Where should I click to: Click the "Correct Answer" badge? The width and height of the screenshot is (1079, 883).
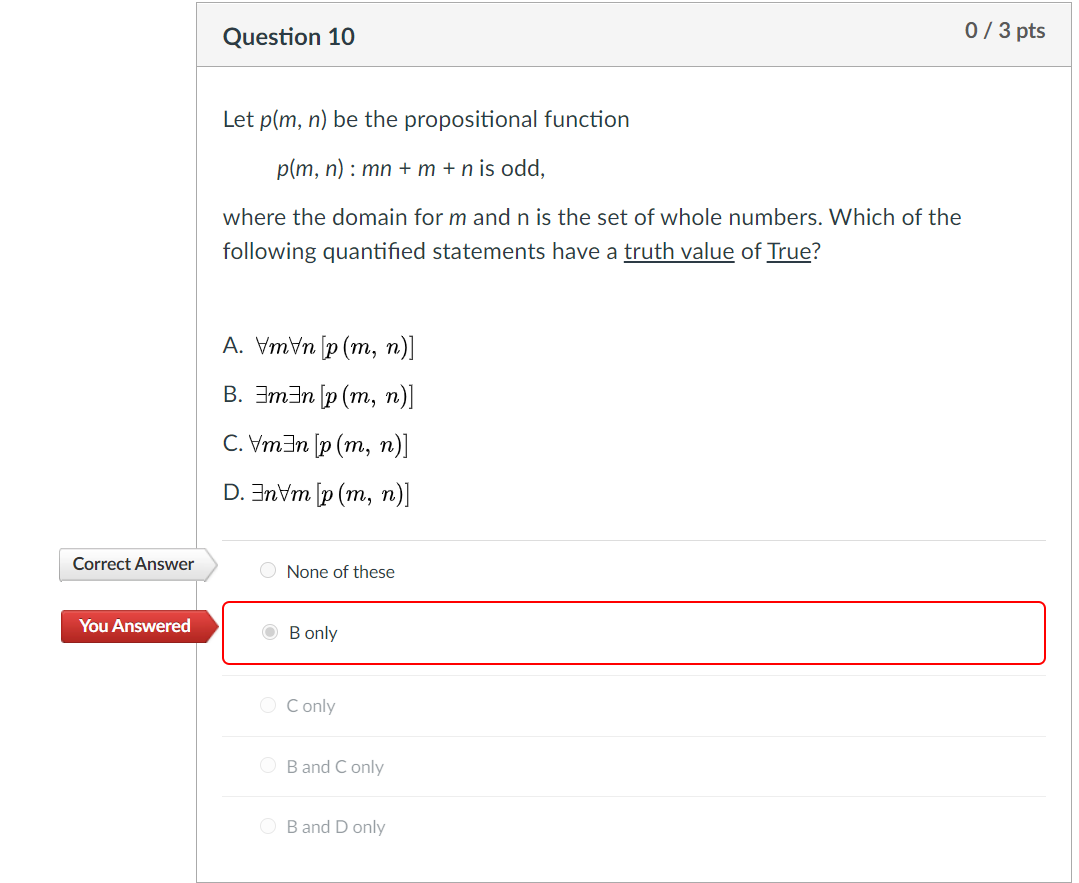[131, 564]
